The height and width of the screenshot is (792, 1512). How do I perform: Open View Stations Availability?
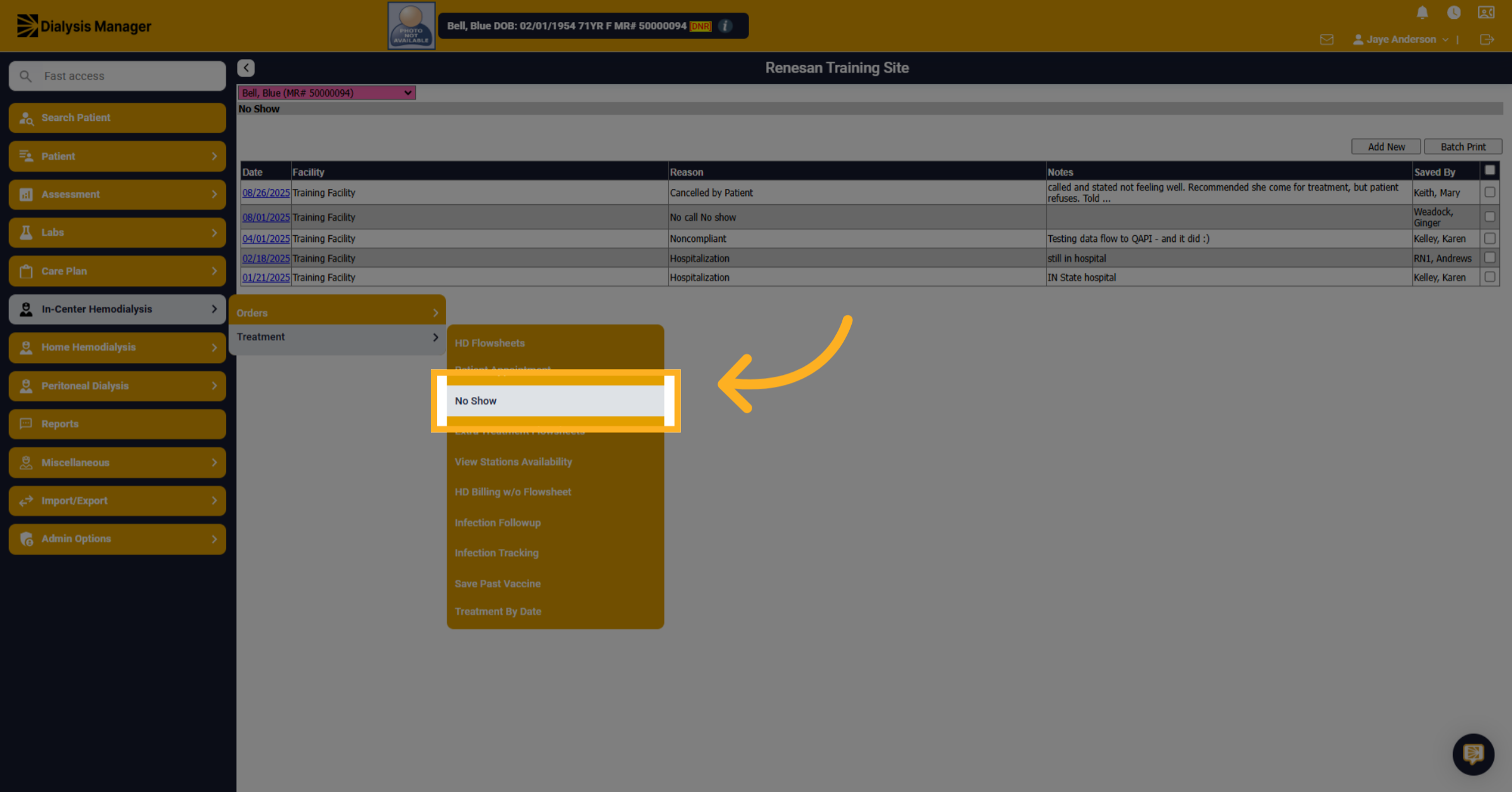pyautogui.click(x=556, y=462)
